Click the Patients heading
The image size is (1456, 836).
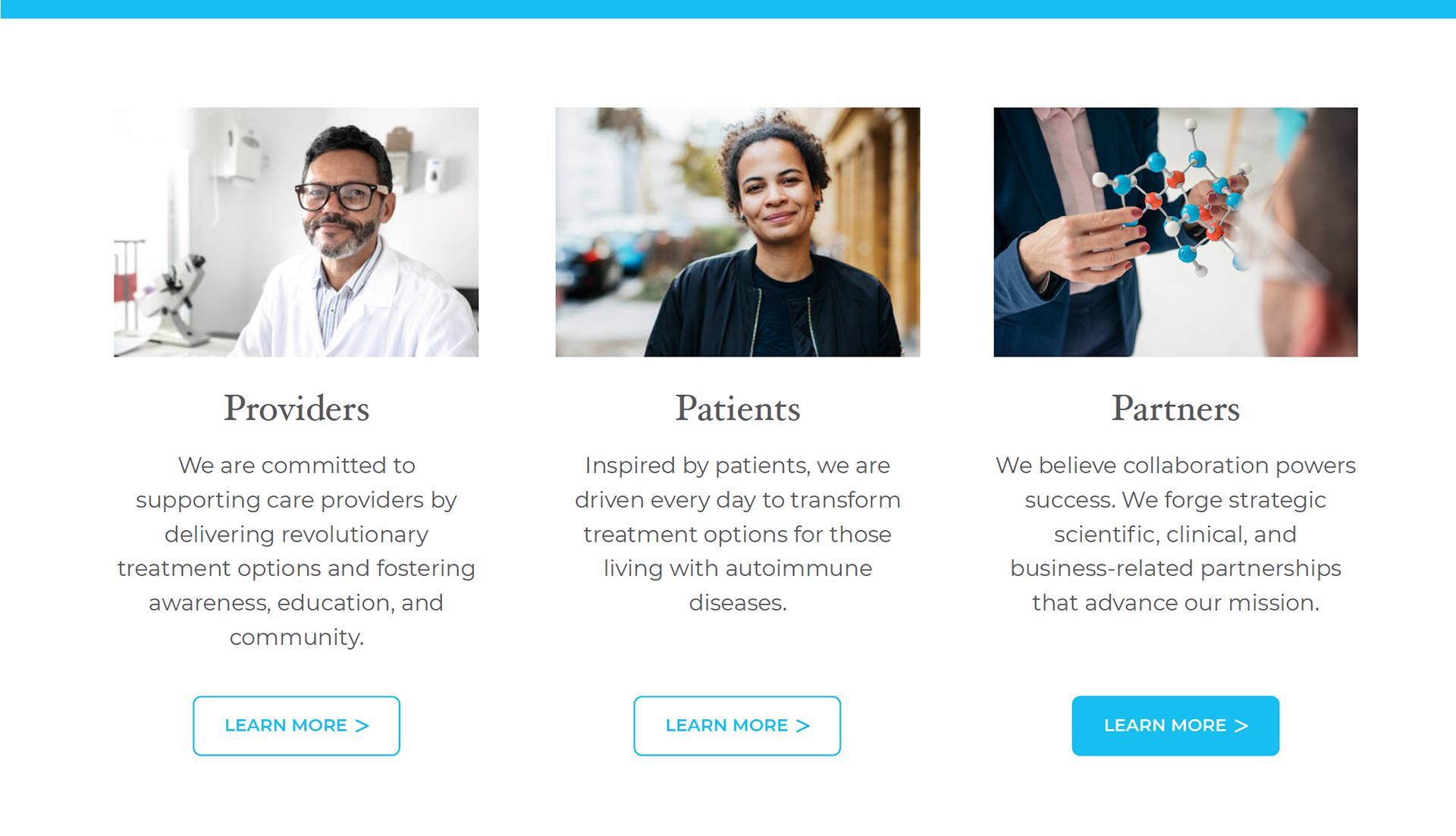[x=738, y=409]
